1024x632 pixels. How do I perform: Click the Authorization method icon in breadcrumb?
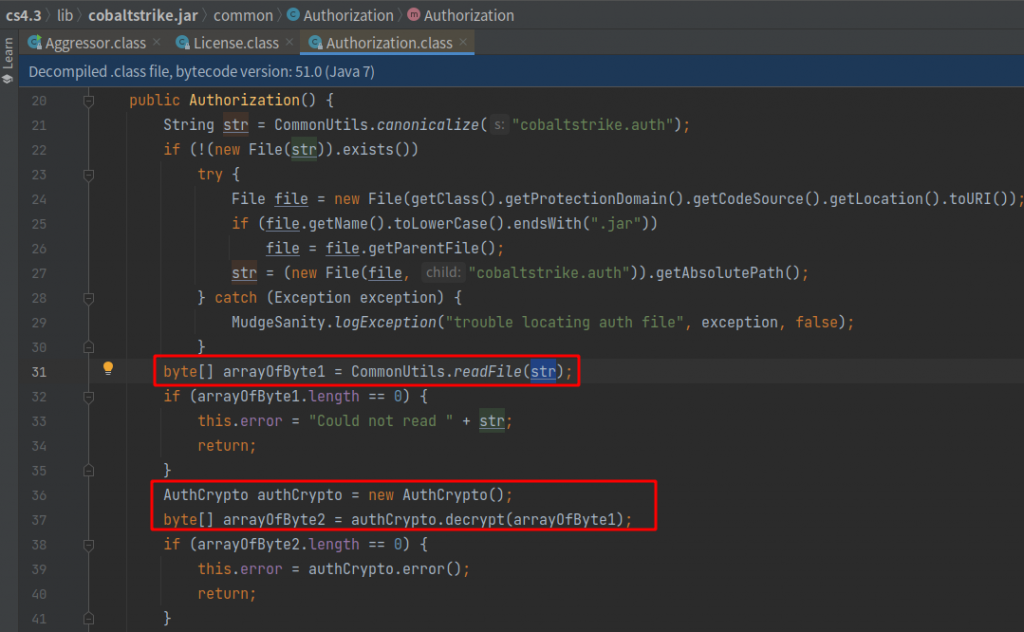tap(414, 14)
